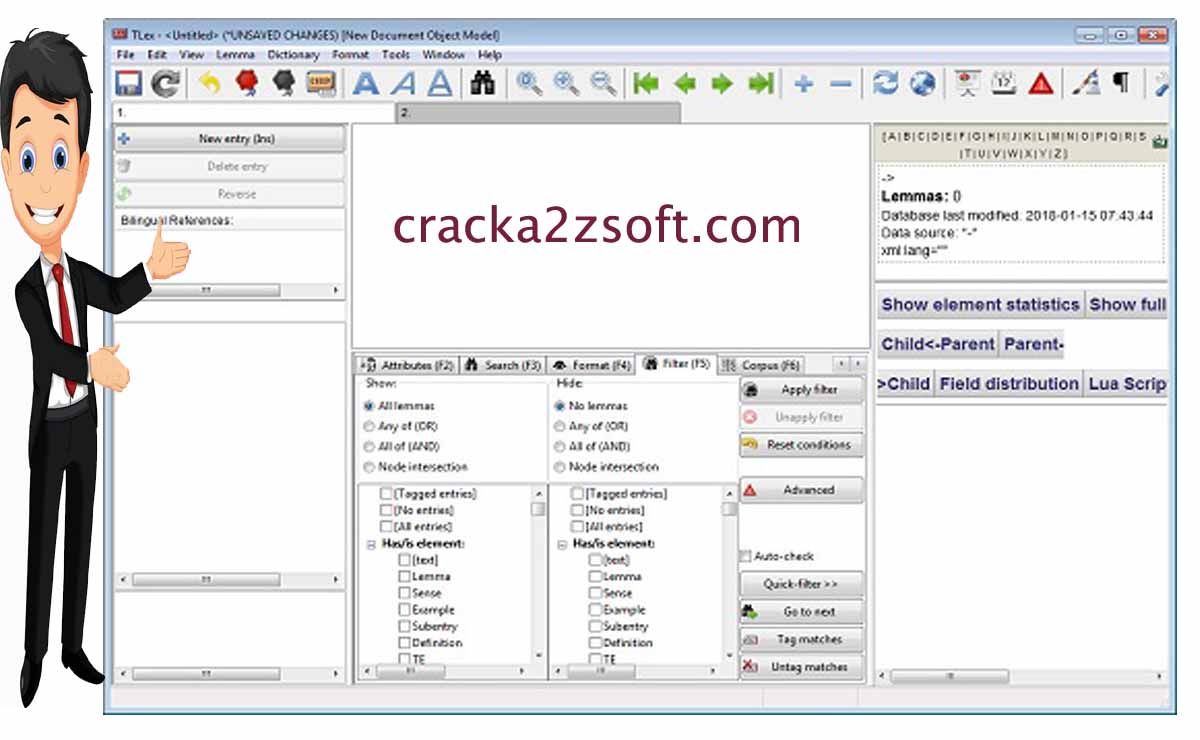Click 'Field distribution' in right panel
Viewport: 1200px width, 740px height.
pyautogui.click(x=1008, y=384)
